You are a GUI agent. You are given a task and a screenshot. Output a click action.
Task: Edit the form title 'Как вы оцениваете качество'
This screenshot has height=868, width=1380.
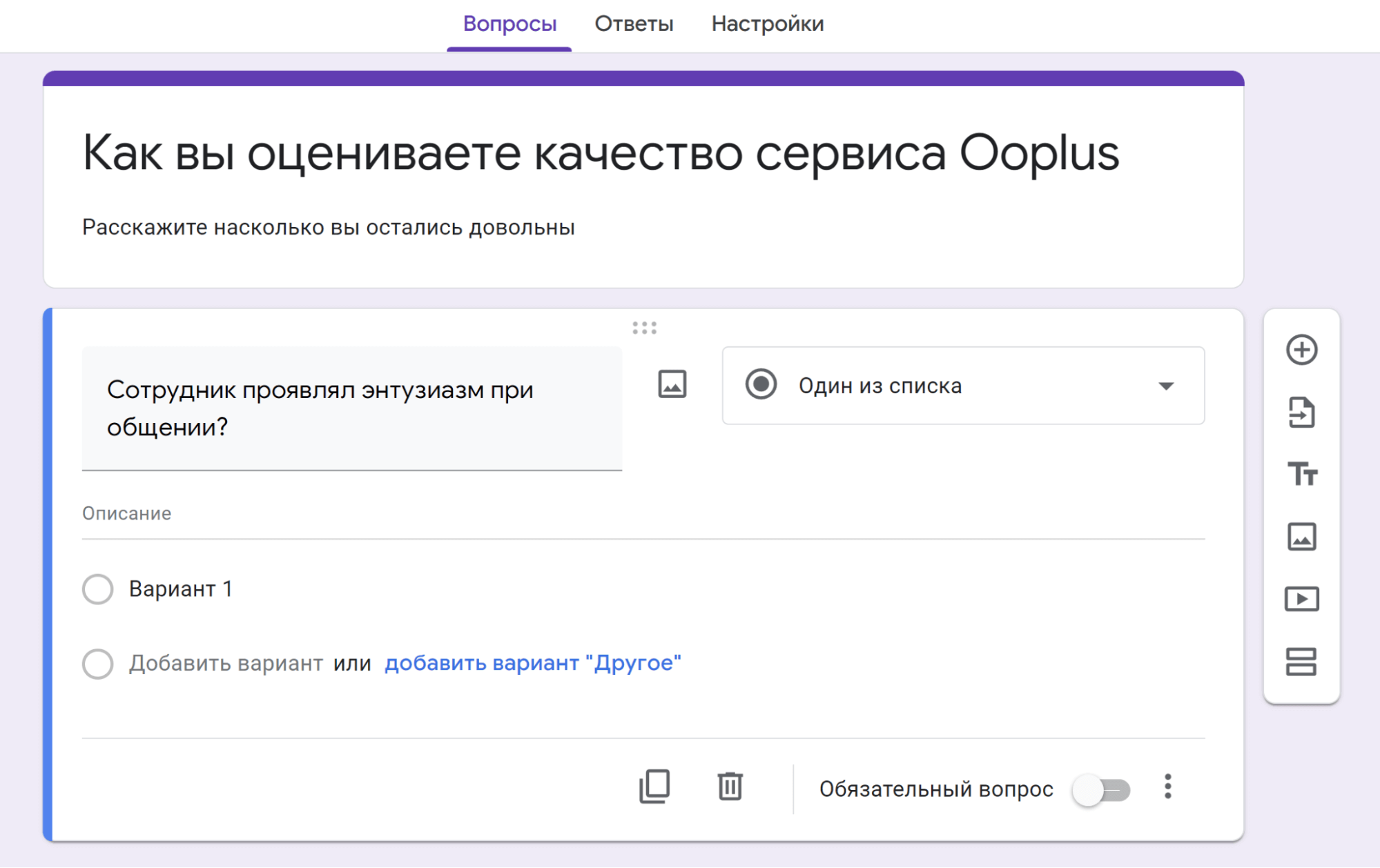[601, 153]
